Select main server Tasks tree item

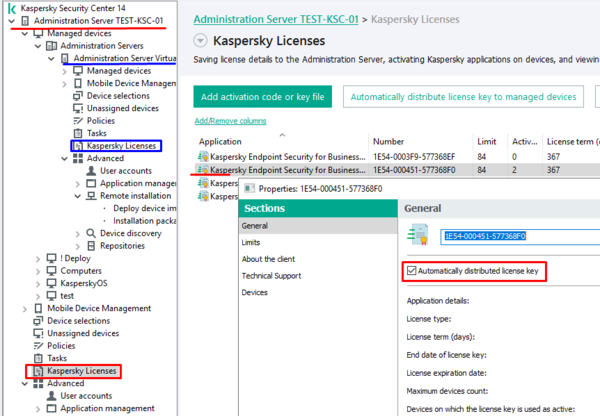57,359
